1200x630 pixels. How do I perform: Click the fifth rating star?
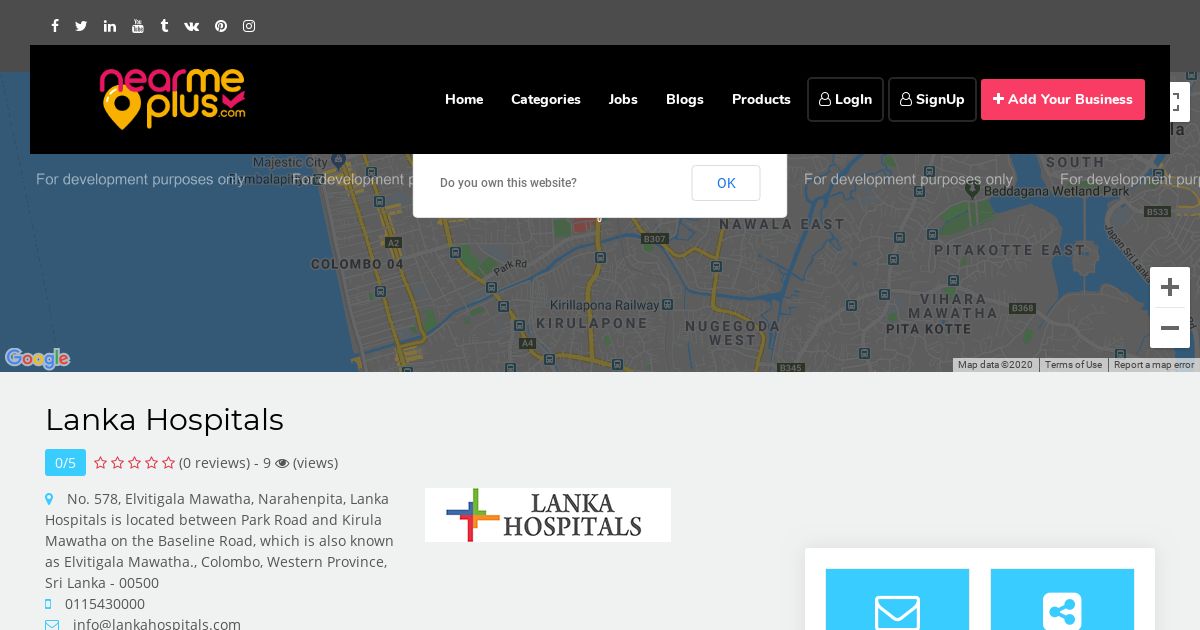168,462
